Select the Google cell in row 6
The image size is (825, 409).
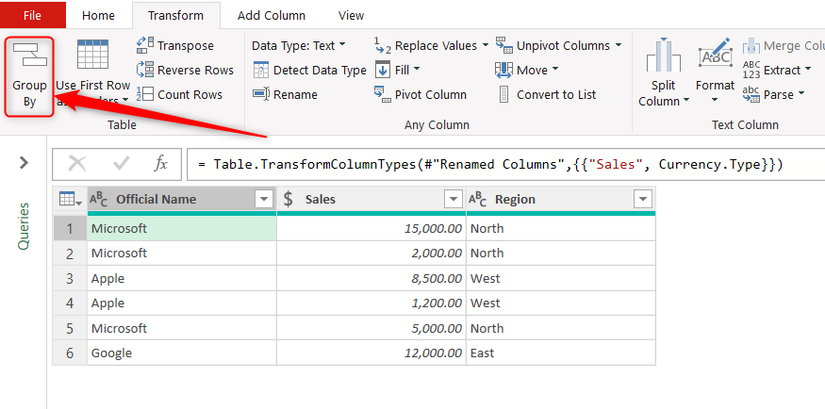tap(182, 353)
